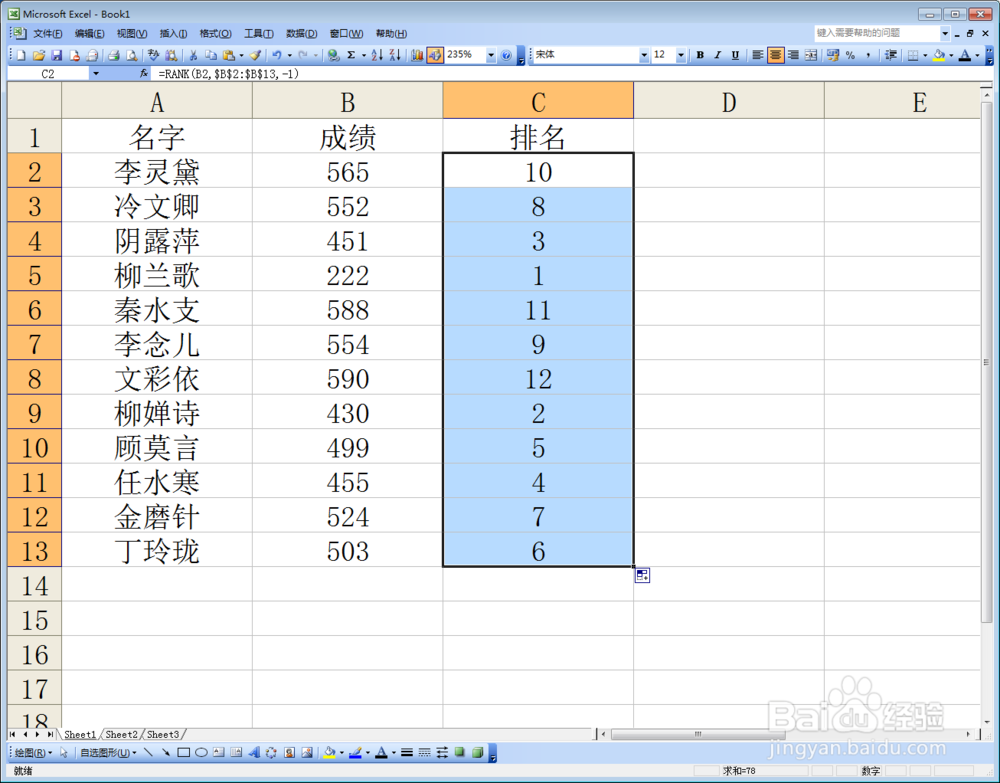
Task: Select column C header
Action: pyautogui.click(x=538, y=101)
